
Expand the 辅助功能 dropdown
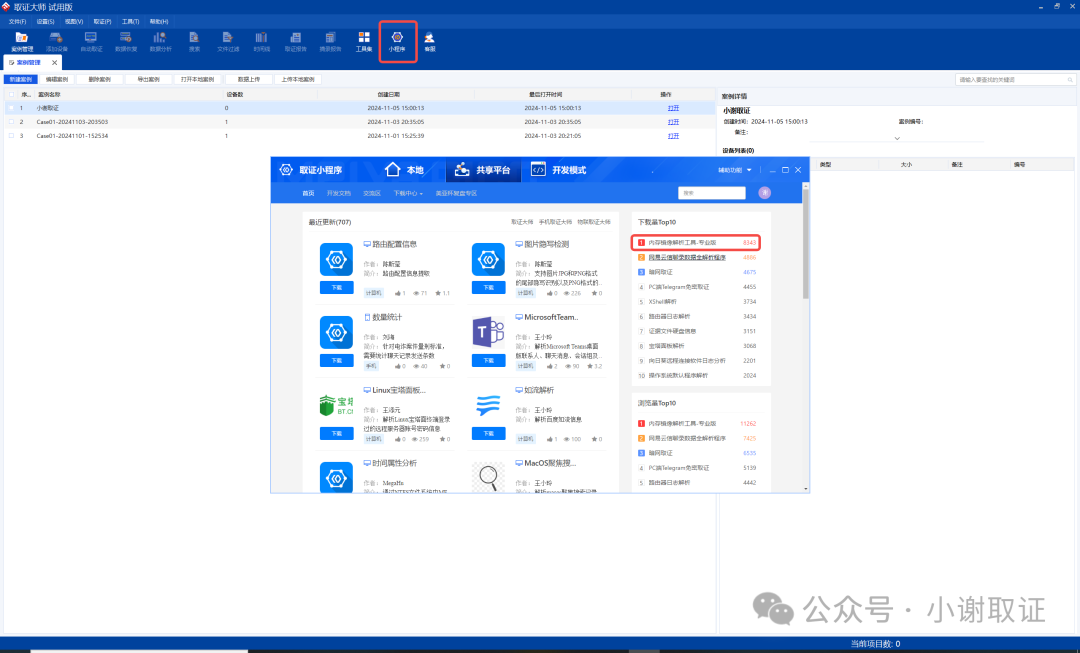point(735,170)
